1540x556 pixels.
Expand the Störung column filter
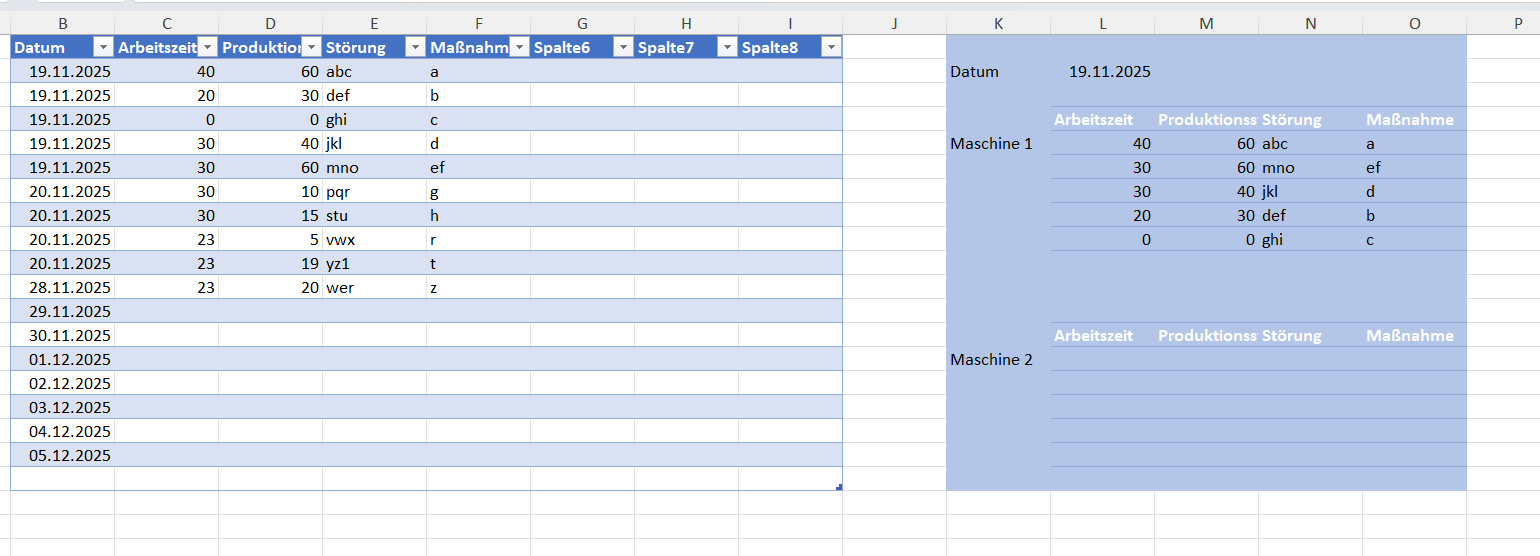tap(414, 47)
